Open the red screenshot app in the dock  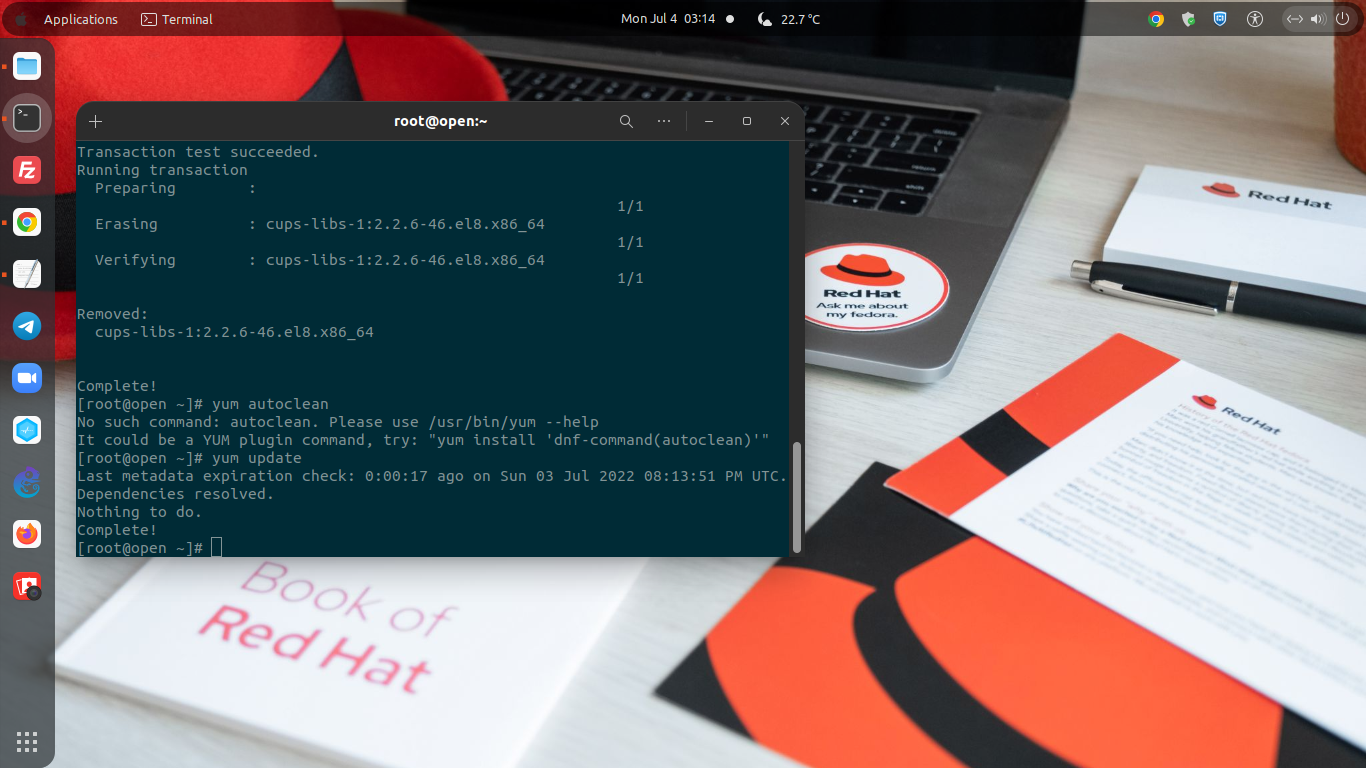(27, 586)
